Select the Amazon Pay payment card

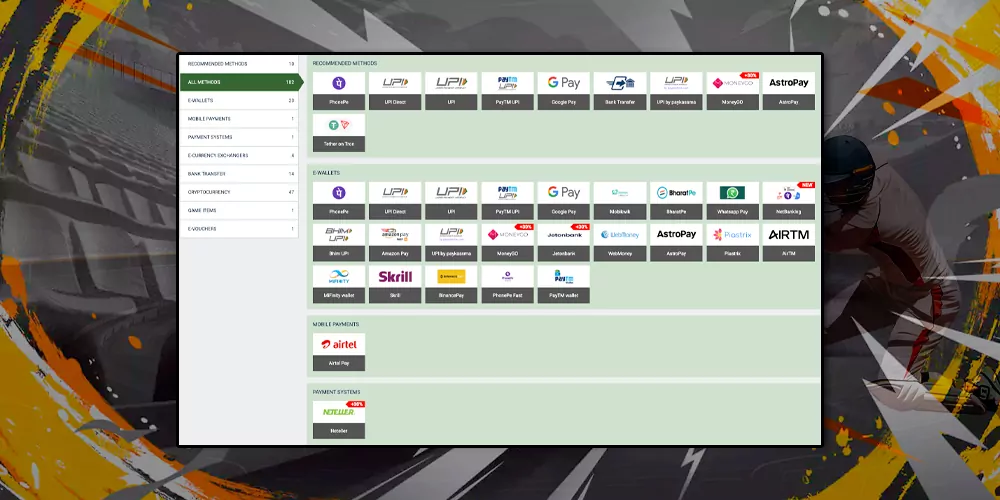[395, 242]
